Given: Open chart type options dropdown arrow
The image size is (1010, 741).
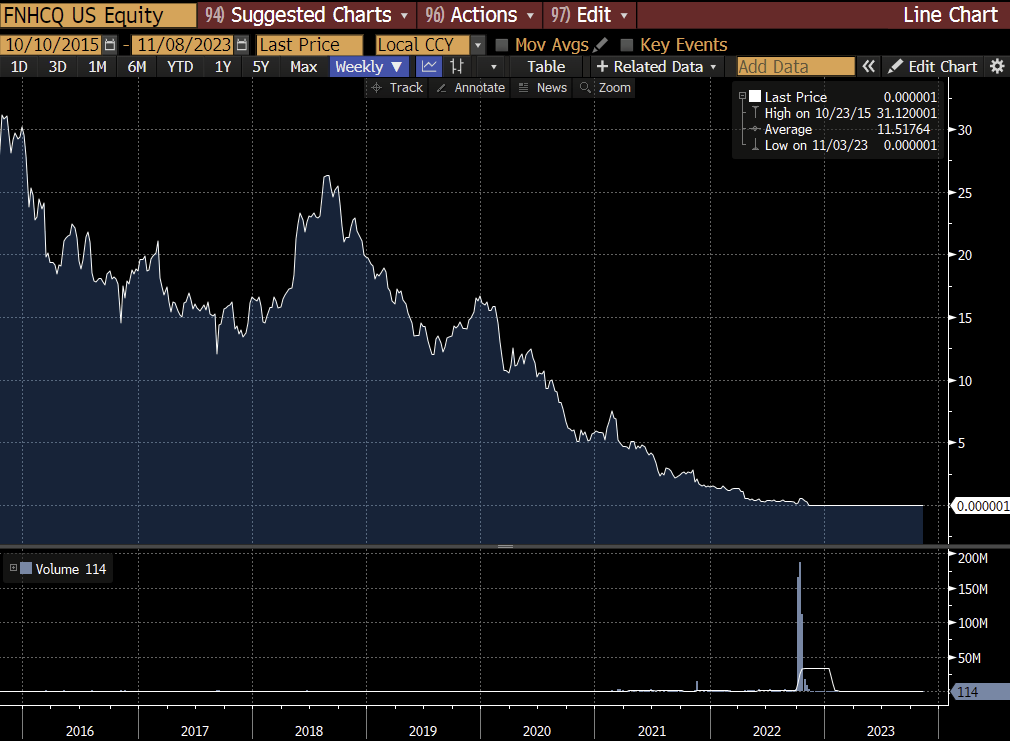Looking at the screenshot, I should click(493, 66).
